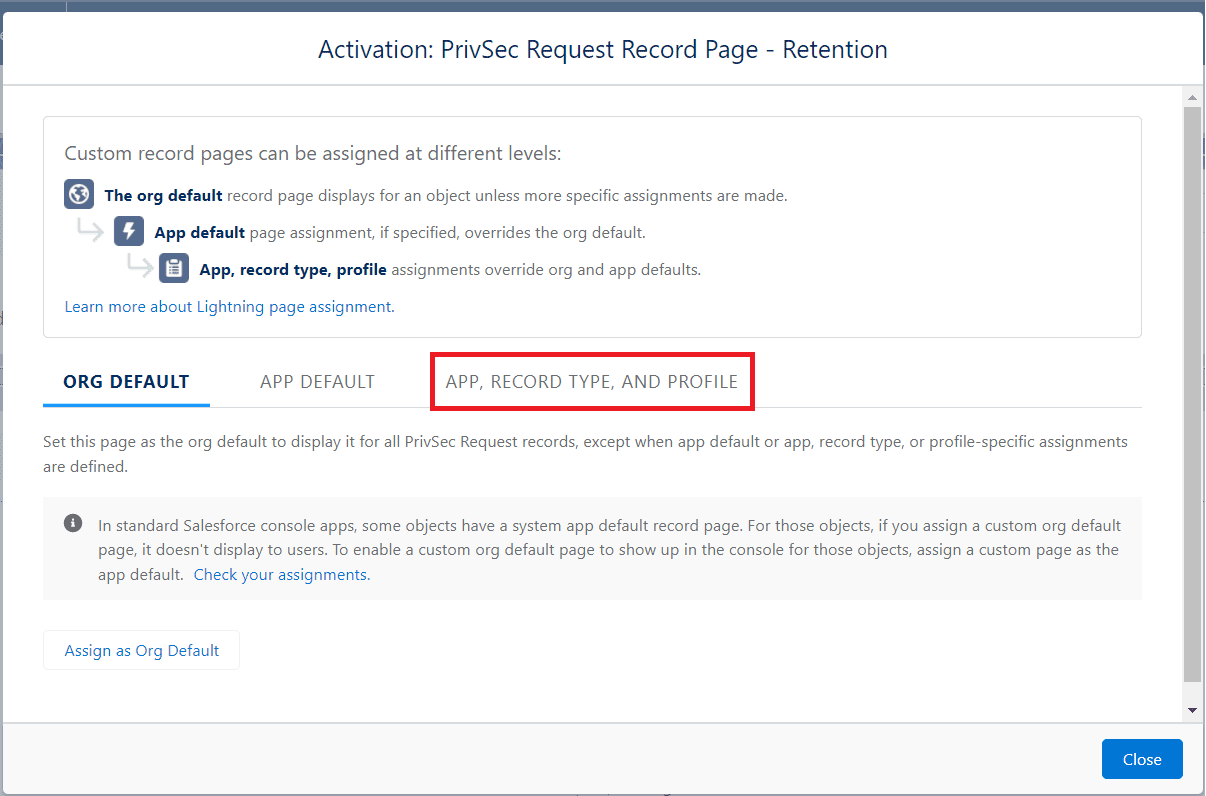Select the APP, RECORD TYPE, AND PROFILE tab
The image size is (1206, 796).
pos(592,381)
